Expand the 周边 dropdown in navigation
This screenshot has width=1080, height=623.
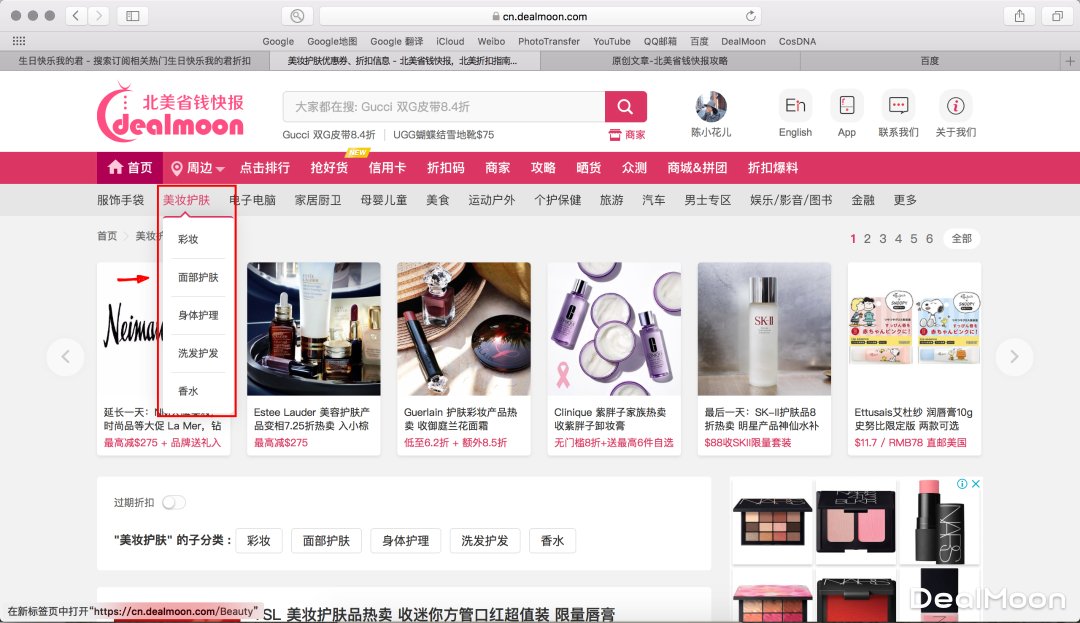coord(198,168)
